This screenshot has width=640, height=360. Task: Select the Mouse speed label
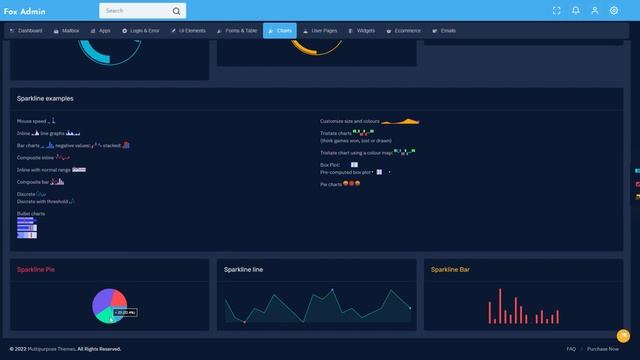tap(31, 121)
